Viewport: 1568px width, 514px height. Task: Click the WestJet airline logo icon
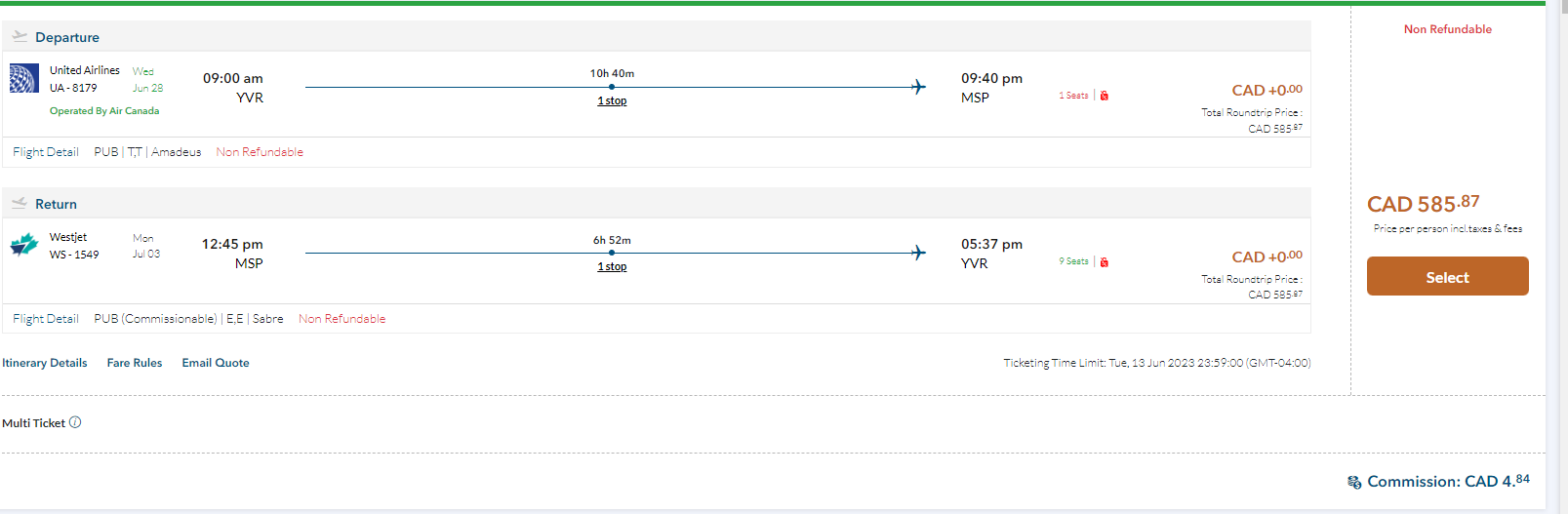click(24, 245)
